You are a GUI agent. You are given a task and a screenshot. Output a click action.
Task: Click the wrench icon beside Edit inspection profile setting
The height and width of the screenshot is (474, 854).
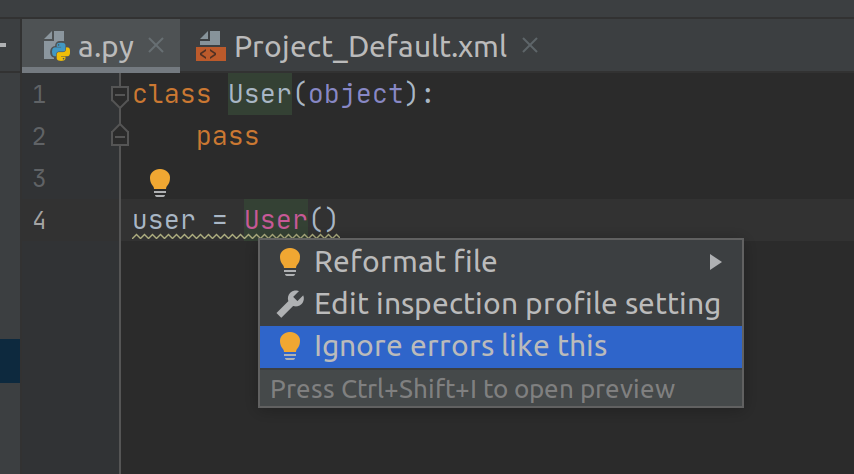290,304
